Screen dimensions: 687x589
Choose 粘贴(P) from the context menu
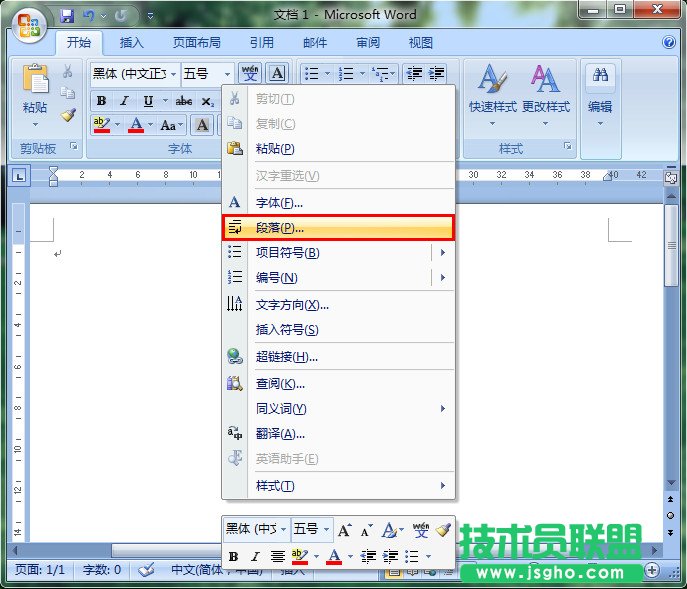[338, 149]
